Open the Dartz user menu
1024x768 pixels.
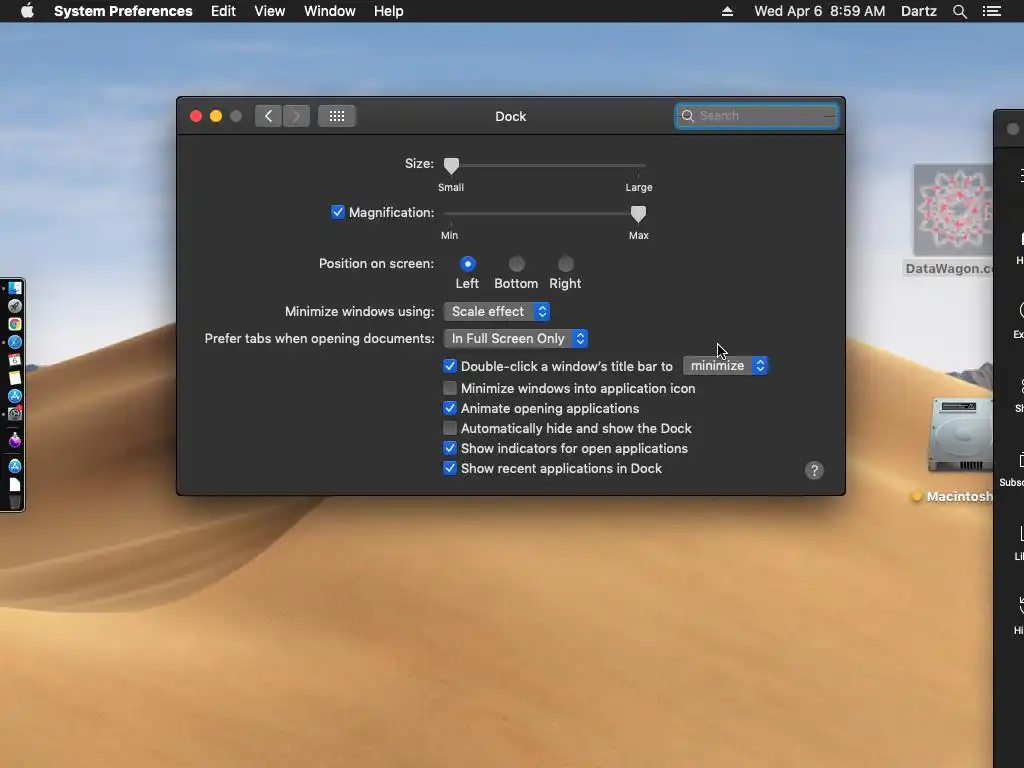tap(918, 11)
